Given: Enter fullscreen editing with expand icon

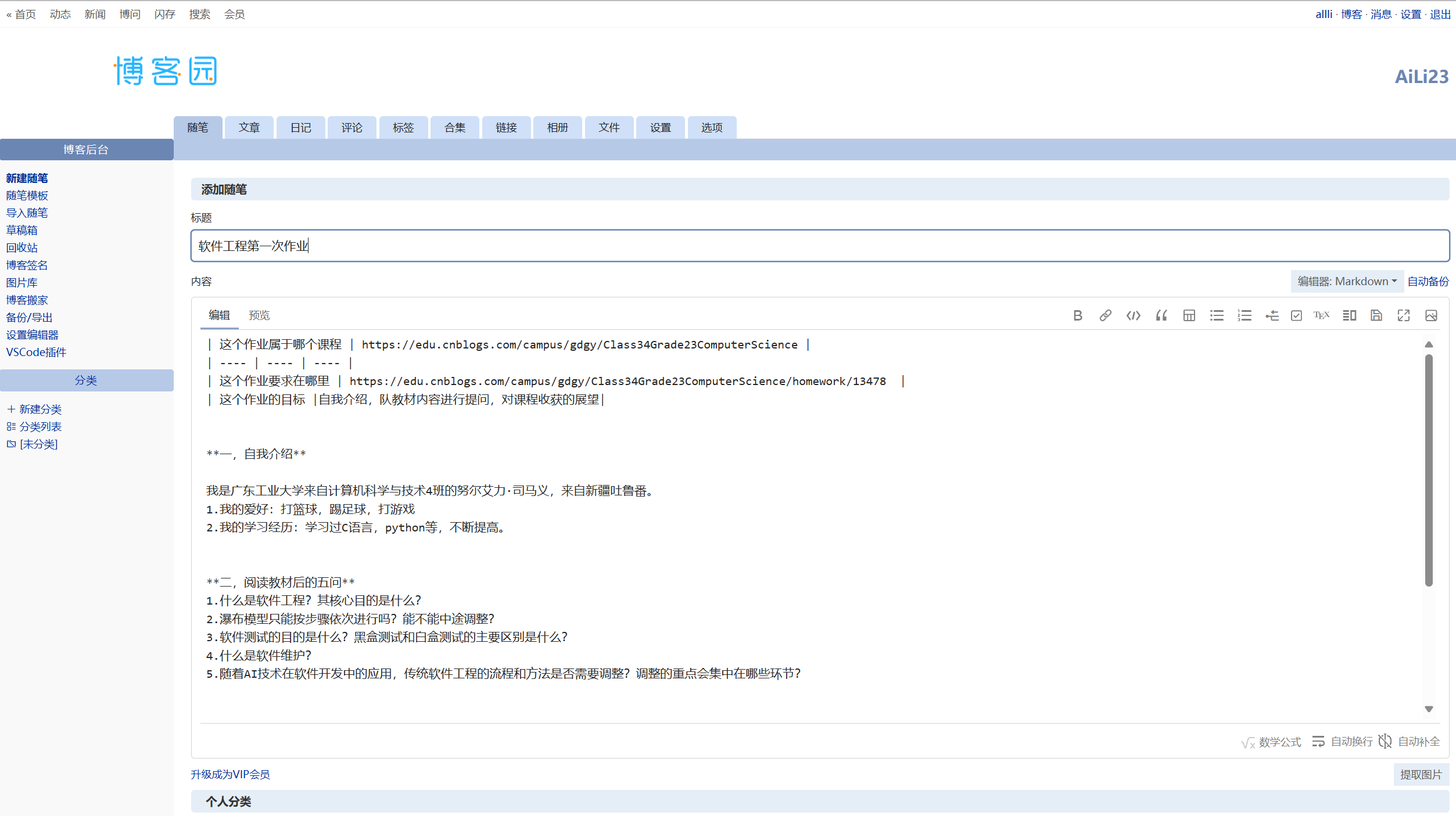Looking at the screenshot, I should (x=1403, y=315).
